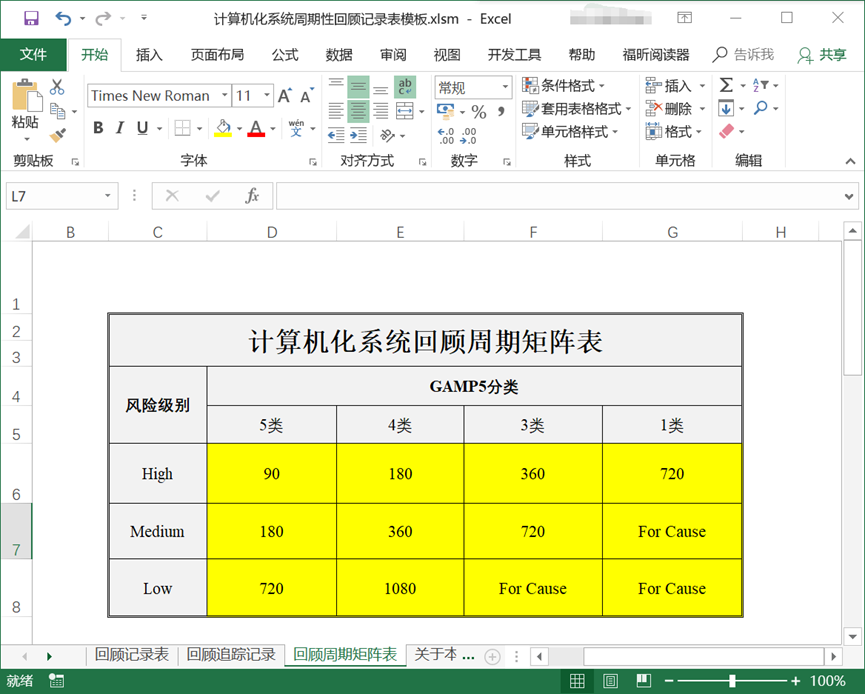Open 条件格式 conditional formatting
865x694 pixels.
point(565,85)
